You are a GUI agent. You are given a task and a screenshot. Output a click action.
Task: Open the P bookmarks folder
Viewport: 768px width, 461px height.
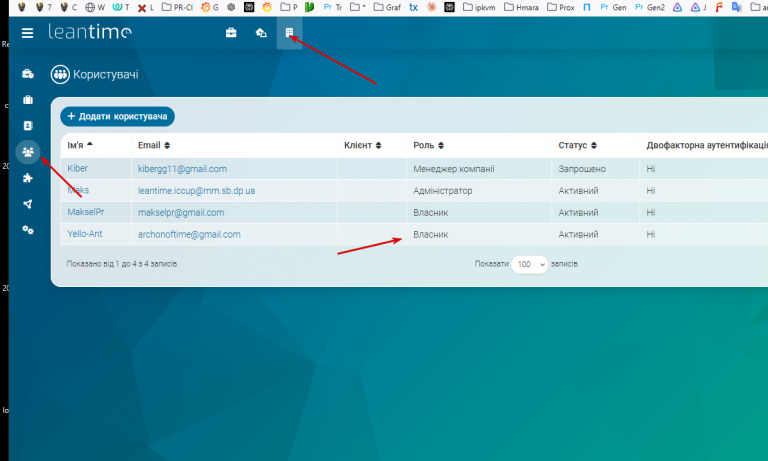click(x=289, y=7)
